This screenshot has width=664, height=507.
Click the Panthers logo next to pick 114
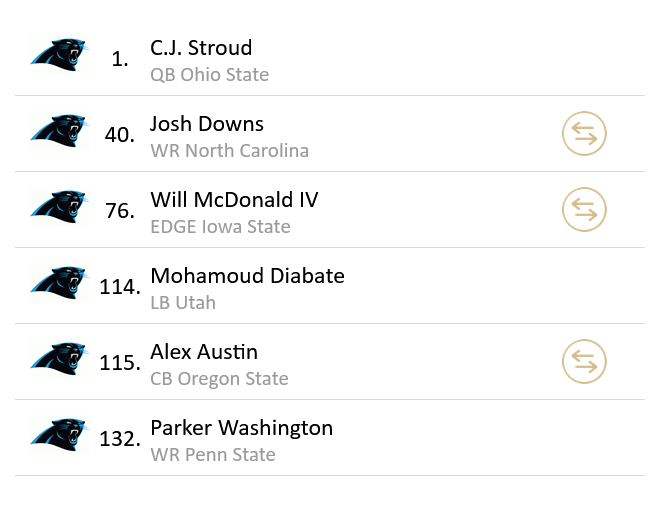(x=60, y=283)
